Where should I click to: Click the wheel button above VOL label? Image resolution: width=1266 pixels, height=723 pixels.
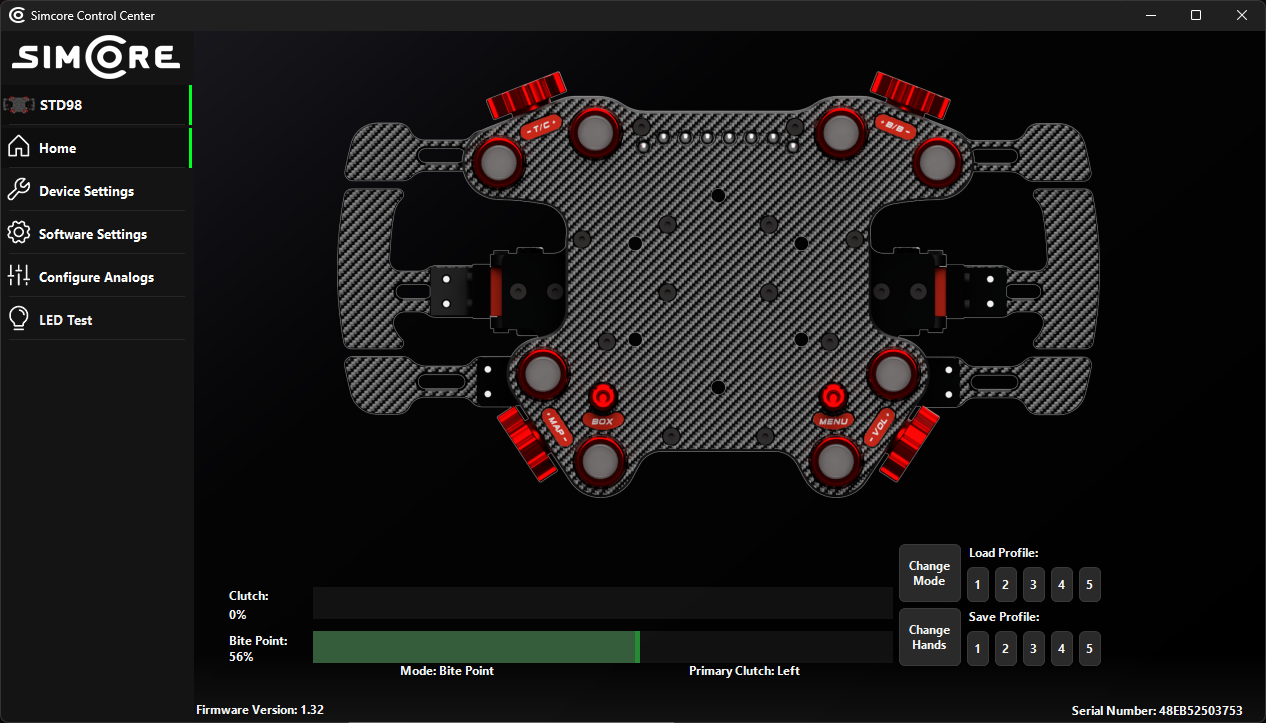892,373
